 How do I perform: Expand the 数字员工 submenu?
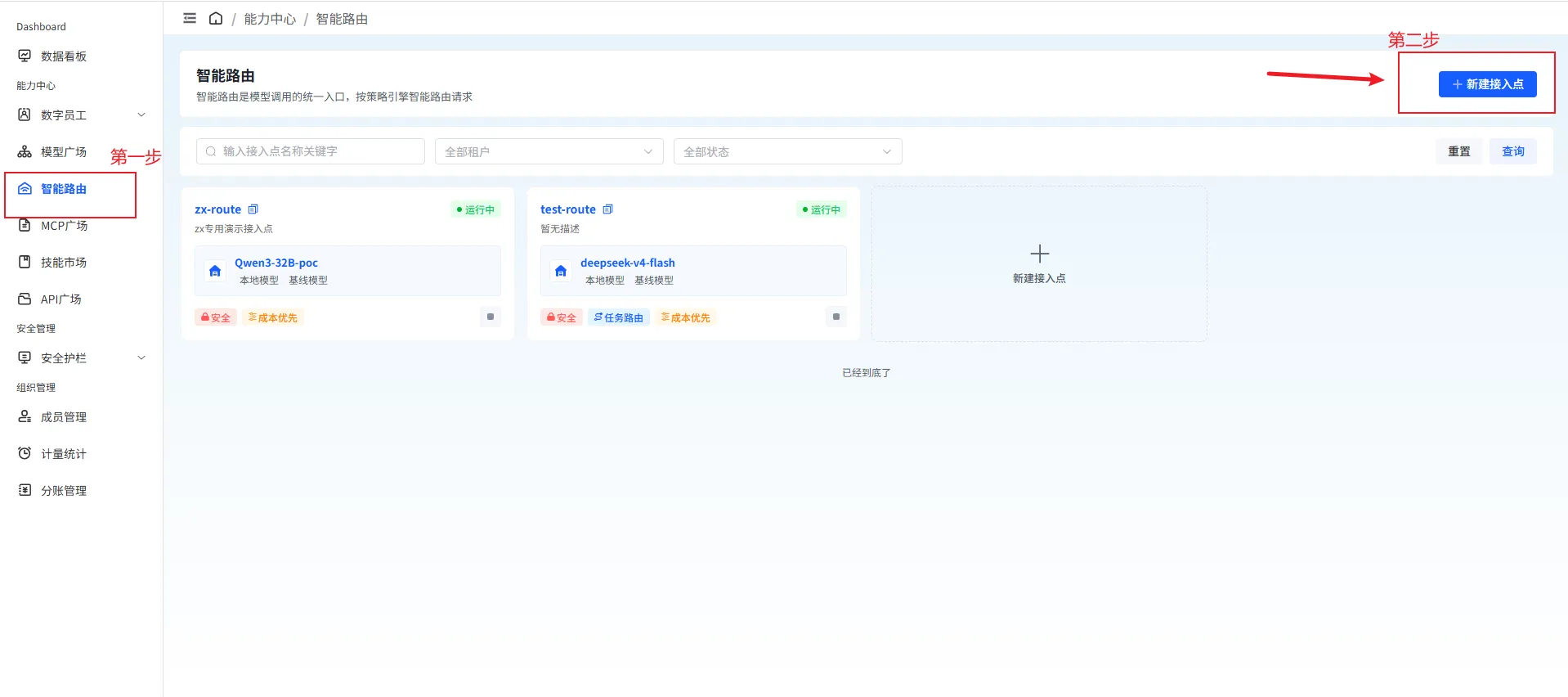[141, 115]
